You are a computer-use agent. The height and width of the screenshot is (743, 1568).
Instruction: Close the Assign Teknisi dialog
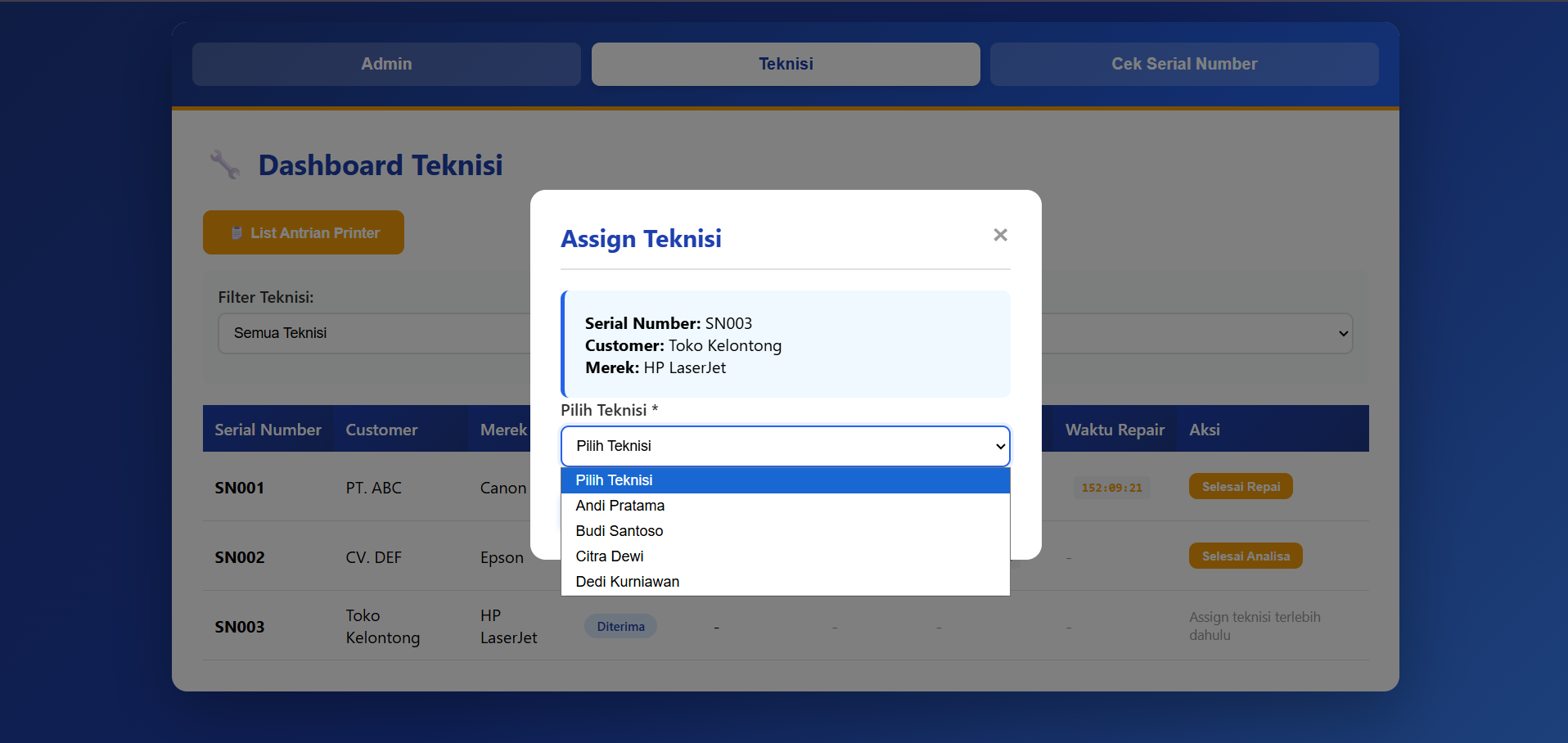click(x=1000, y=235)
